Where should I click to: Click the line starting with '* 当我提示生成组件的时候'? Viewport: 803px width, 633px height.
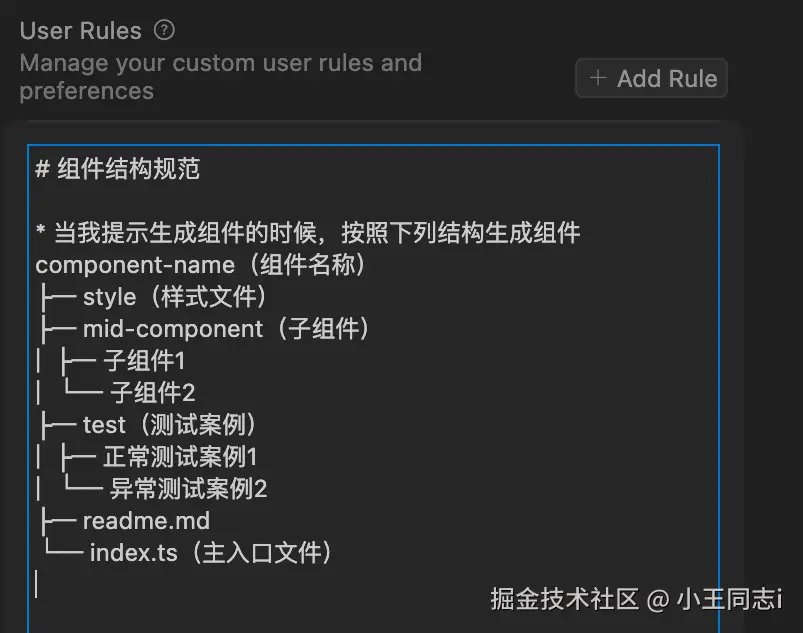[307, 233]
